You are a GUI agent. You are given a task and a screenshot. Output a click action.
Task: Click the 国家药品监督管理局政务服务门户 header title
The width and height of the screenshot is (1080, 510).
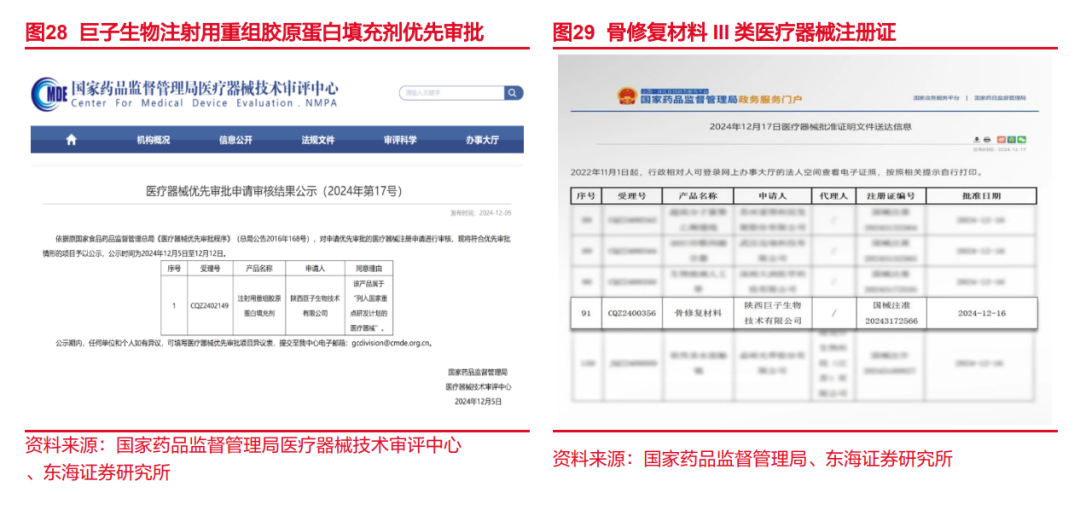[x=721, y=100]
